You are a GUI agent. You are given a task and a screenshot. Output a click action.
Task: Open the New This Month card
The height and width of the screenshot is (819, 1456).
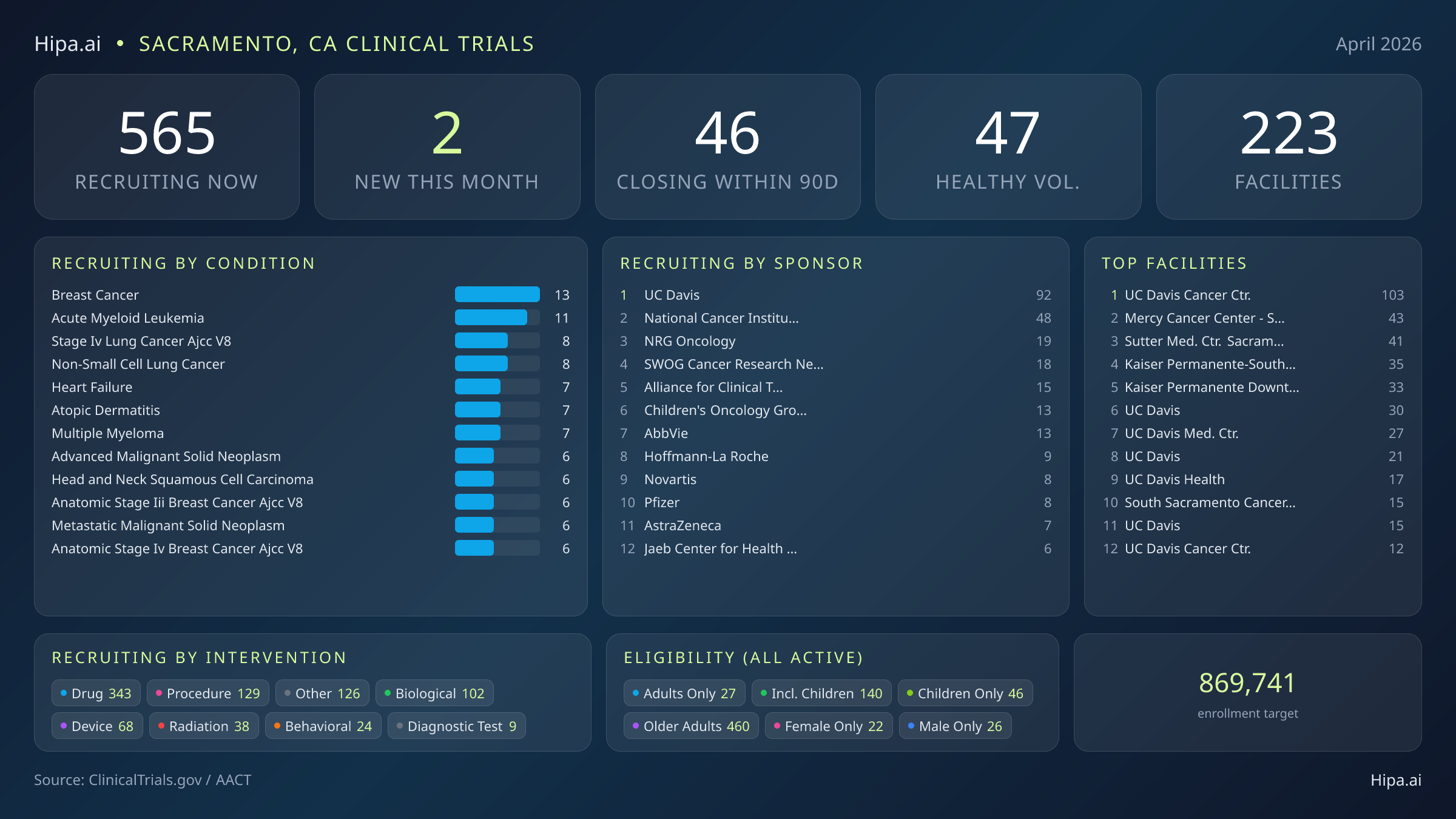pos(447,147)
